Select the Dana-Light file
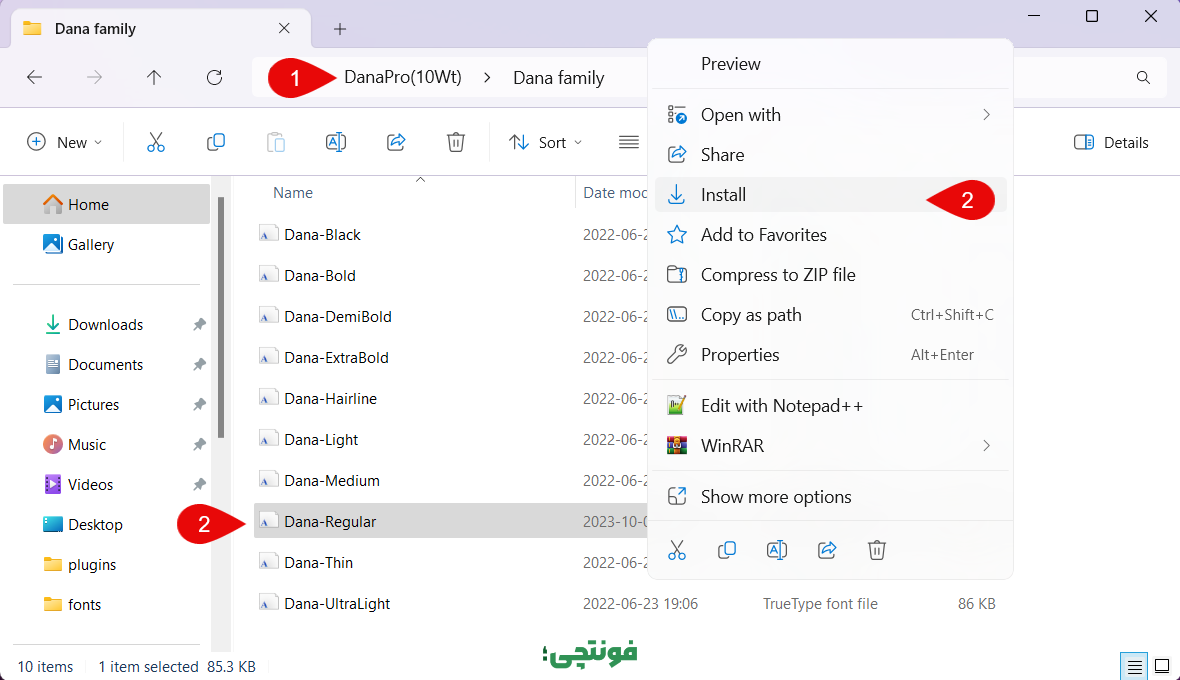The image size is (1180, 680). click(321, 439)
